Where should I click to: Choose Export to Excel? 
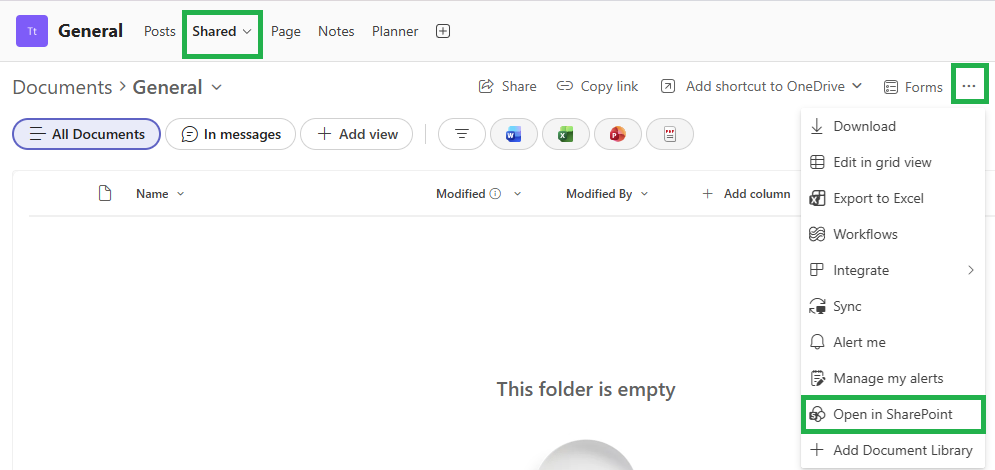(893, 199)
